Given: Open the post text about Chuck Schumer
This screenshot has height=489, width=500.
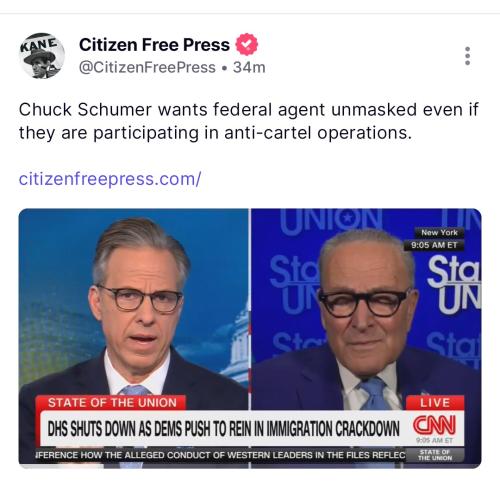Looking at the screenshot, I should (248, 121).
